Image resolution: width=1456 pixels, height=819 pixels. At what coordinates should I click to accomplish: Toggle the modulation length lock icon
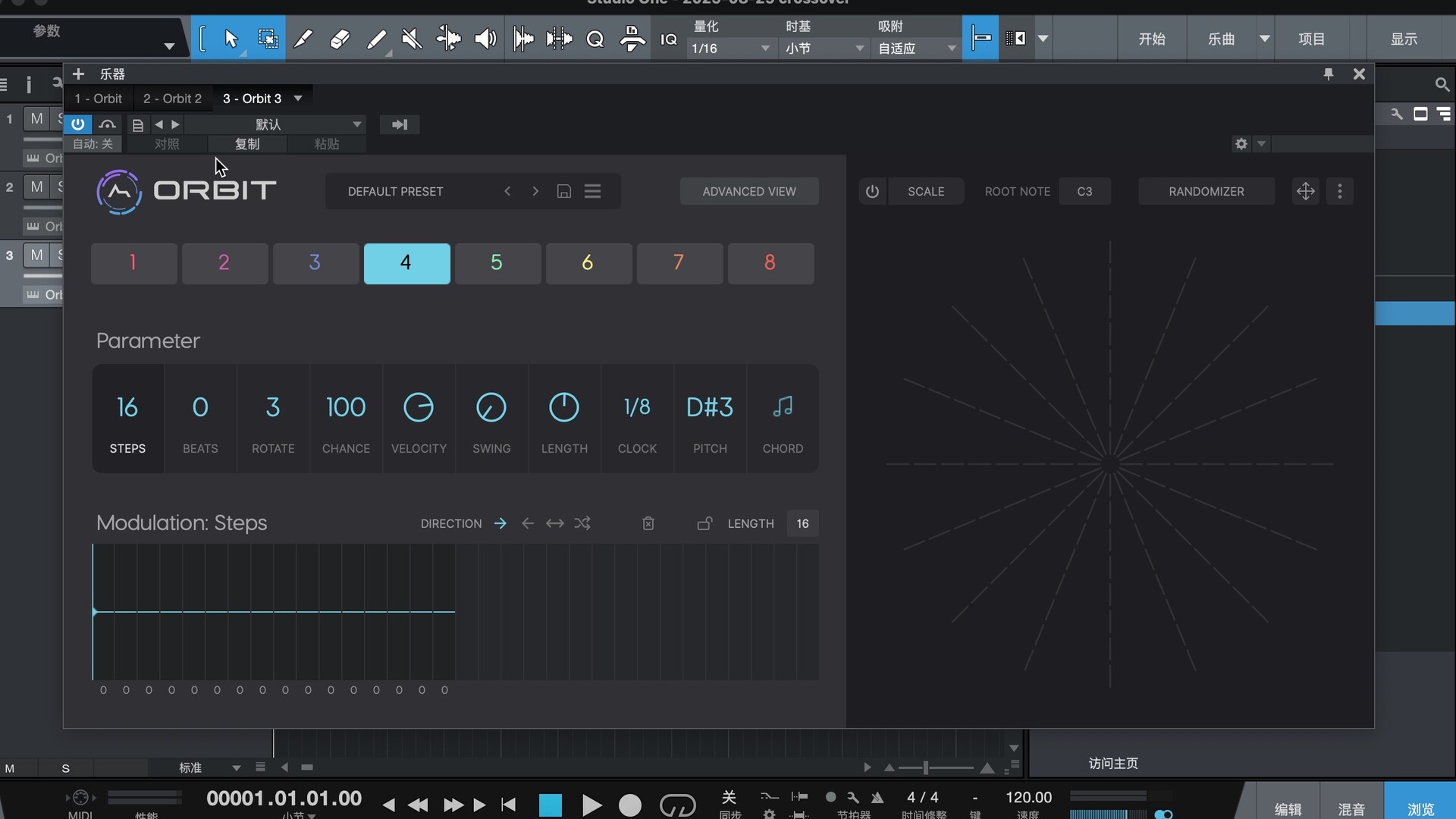tap(704, 523)
